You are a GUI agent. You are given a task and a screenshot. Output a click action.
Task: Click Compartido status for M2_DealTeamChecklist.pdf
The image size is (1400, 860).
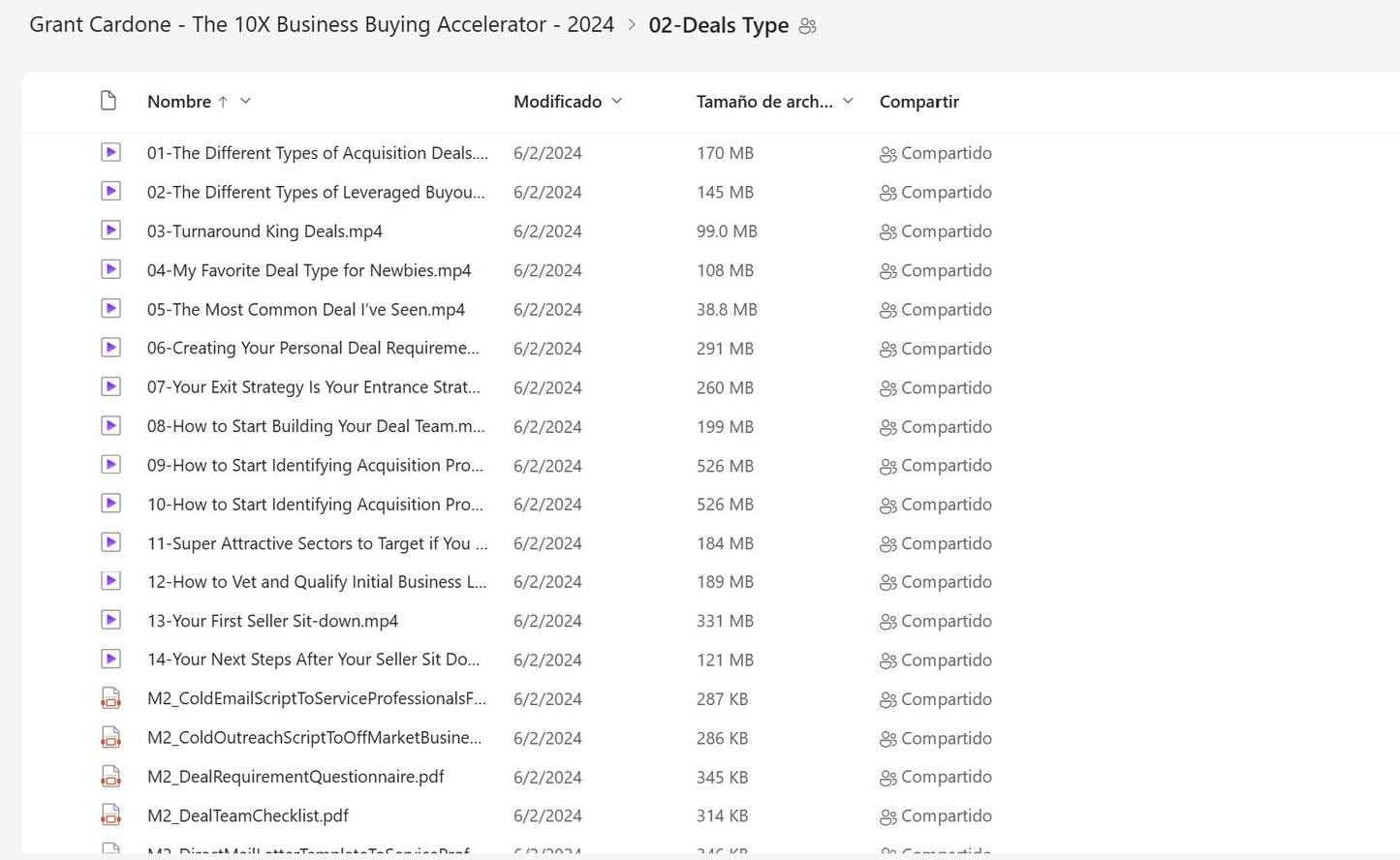click(x=946, y=815)
